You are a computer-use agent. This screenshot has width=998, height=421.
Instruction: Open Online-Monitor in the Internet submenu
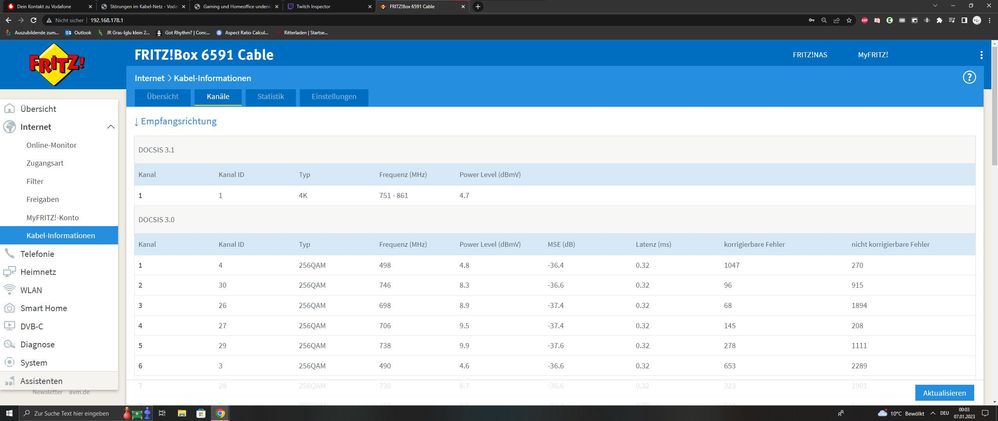point(51,145)
